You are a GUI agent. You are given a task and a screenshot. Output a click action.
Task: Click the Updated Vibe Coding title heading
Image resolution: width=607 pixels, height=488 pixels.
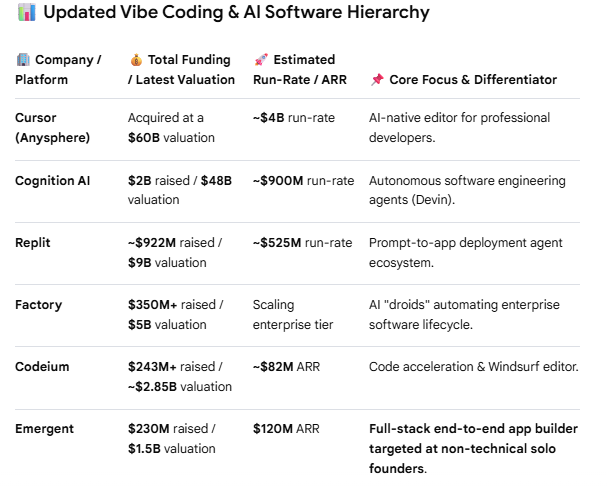[x=237, y=12]
